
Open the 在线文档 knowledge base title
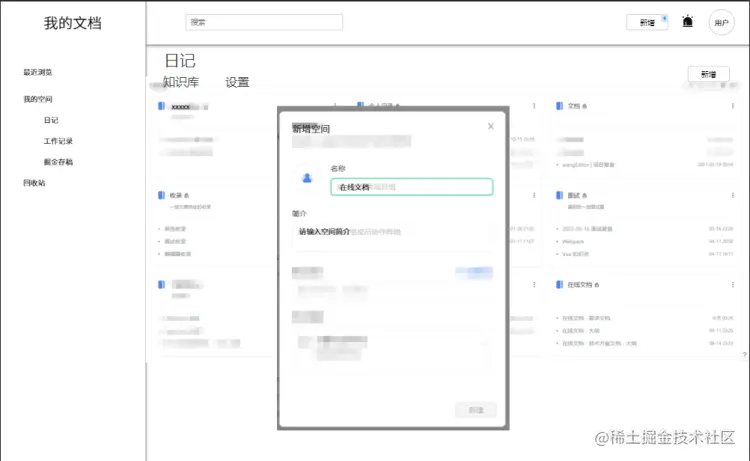click(580, 285)
